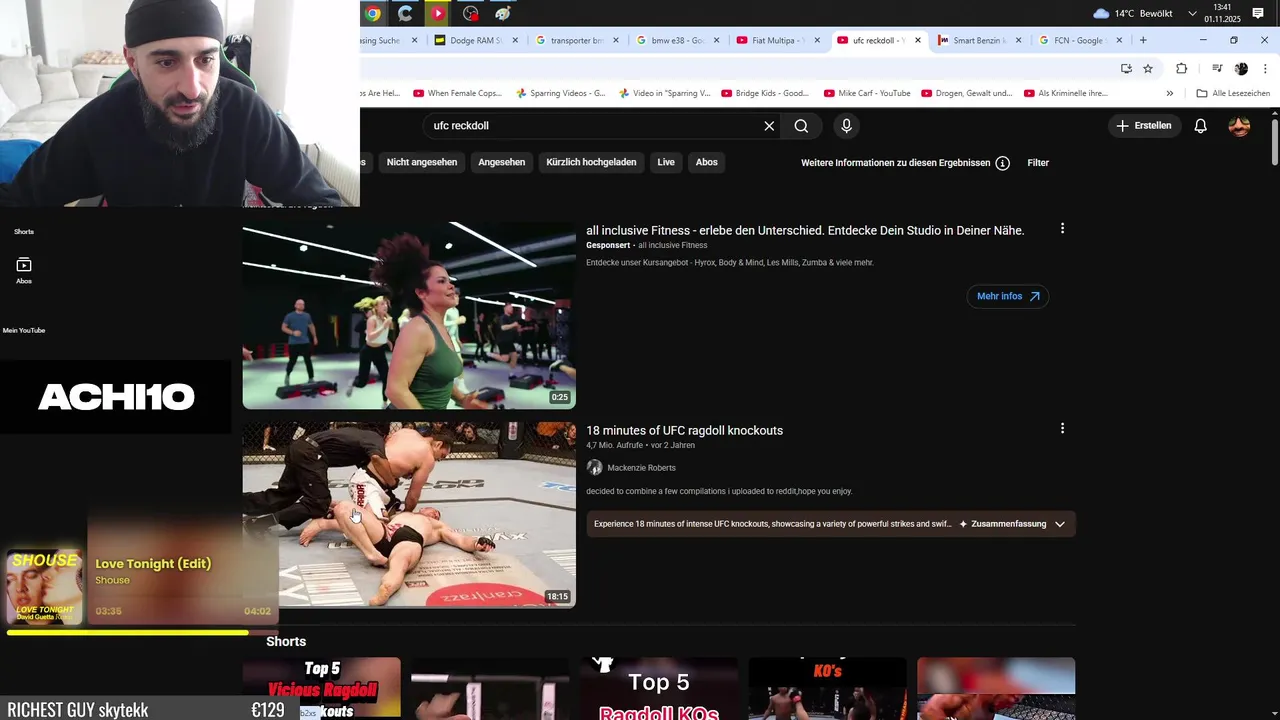Click the YouTube search magnifier button
Image resolution: width=1280 pixels, height=720 pixels.
coord(801,126)
